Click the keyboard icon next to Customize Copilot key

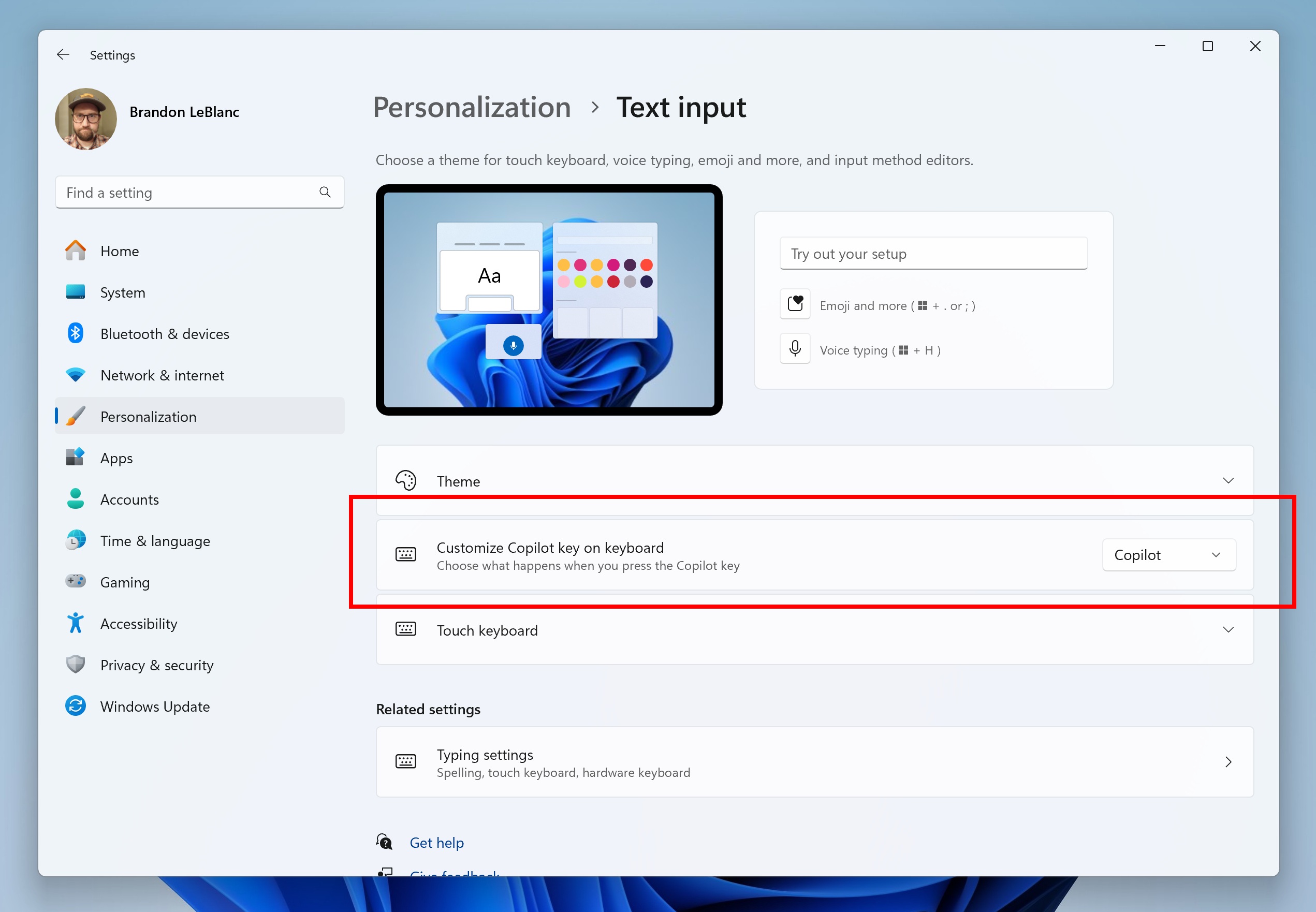click(406, 554)
